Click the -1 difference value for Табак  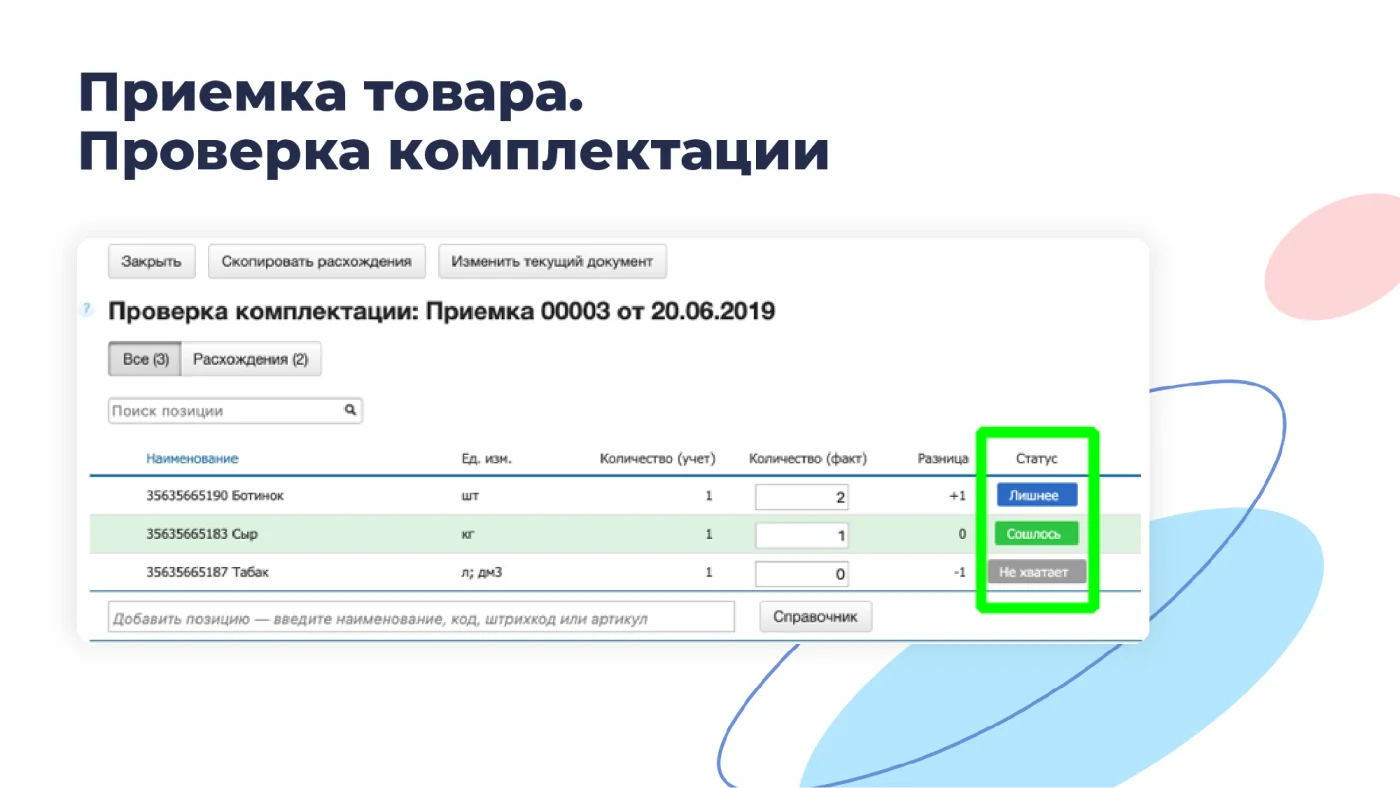pyautogui.click(x=958, y=573)
